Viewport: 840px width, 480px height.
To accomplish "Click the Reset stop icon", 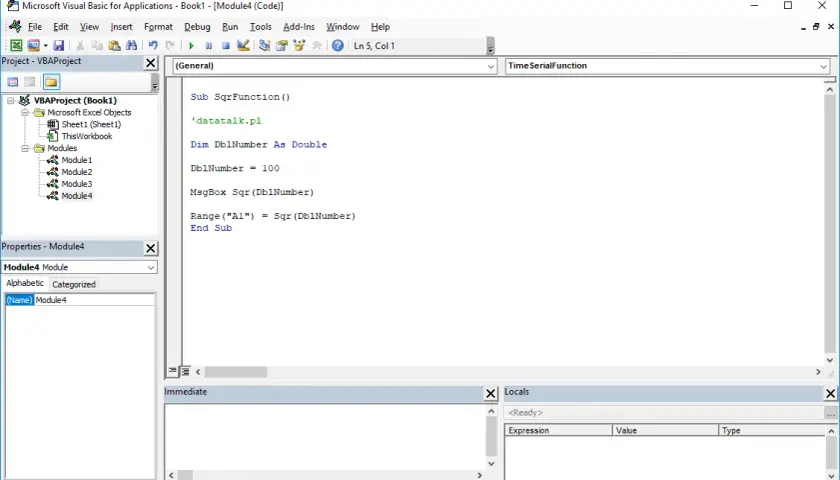I will (x=226, y=46).
